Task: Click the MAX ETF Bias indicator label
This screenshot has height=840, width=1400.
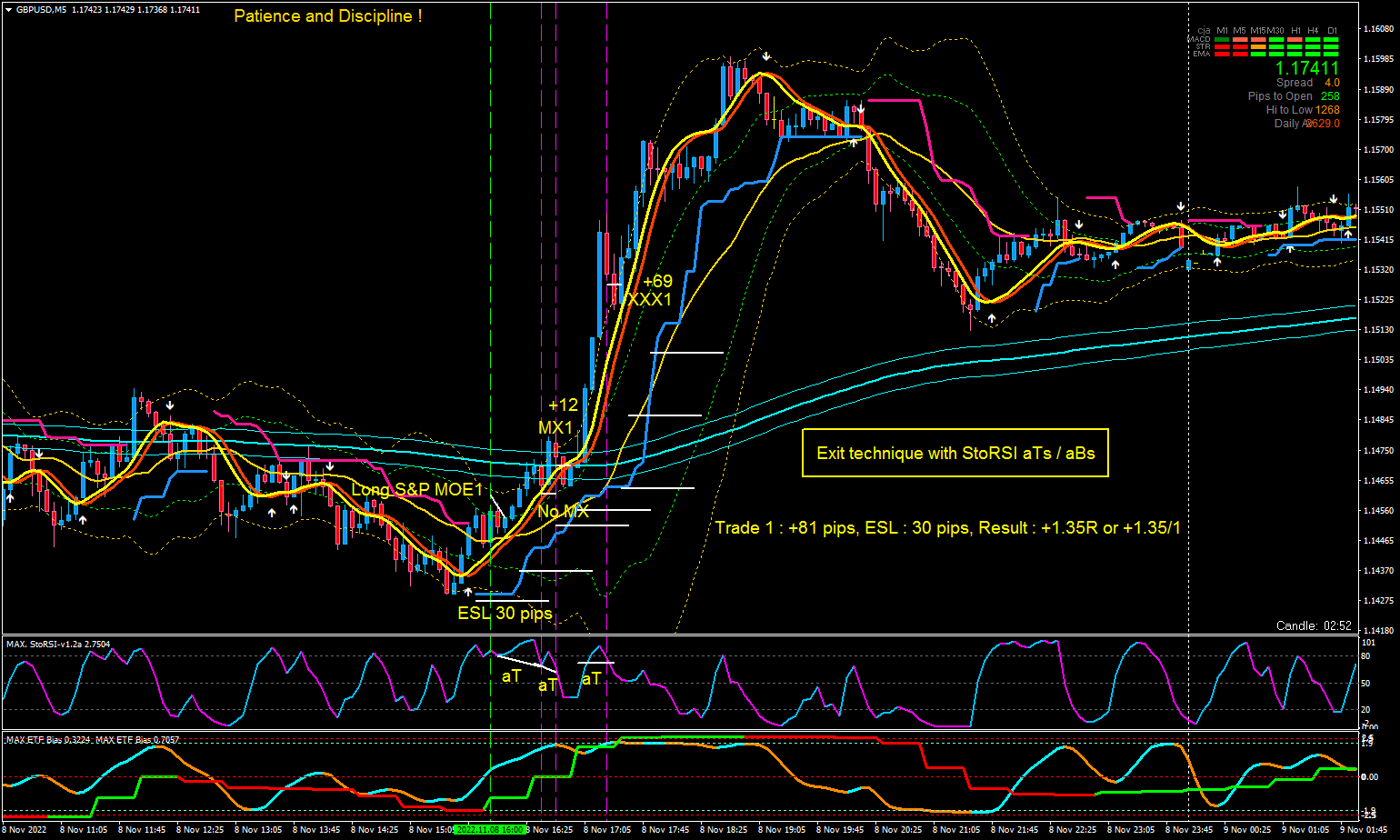Action: (x=93, y=740)
